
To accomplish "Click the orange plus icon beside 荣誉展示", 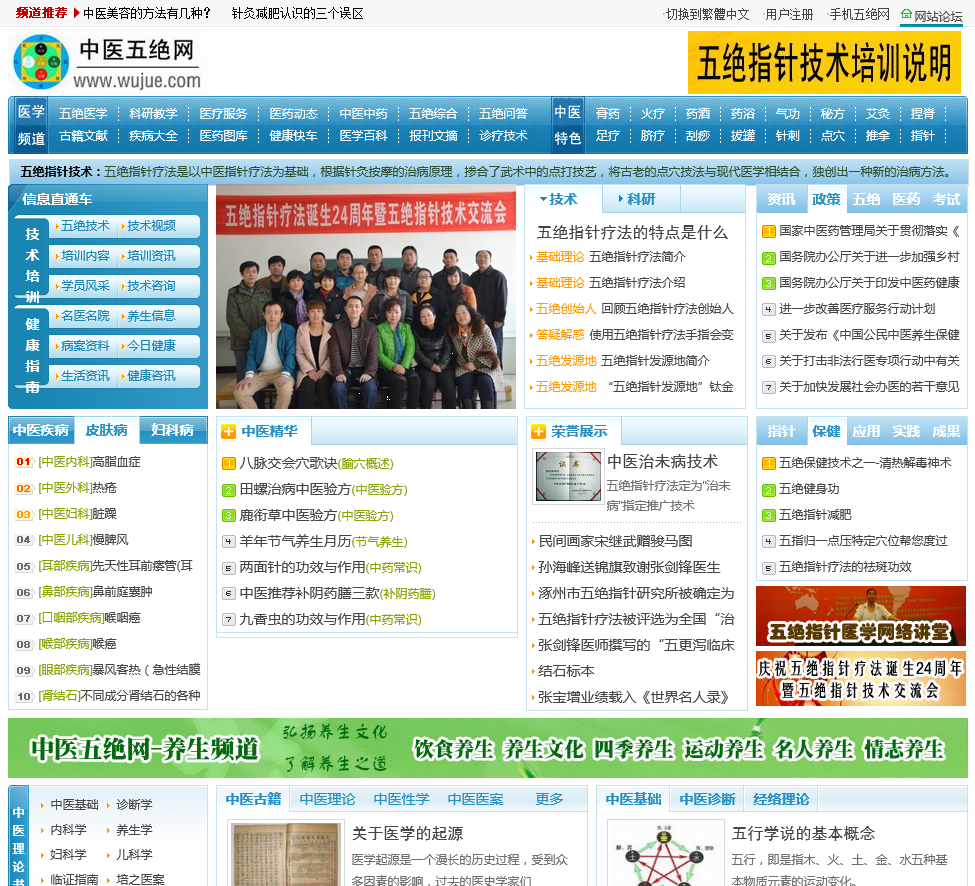I will [538, 431].
